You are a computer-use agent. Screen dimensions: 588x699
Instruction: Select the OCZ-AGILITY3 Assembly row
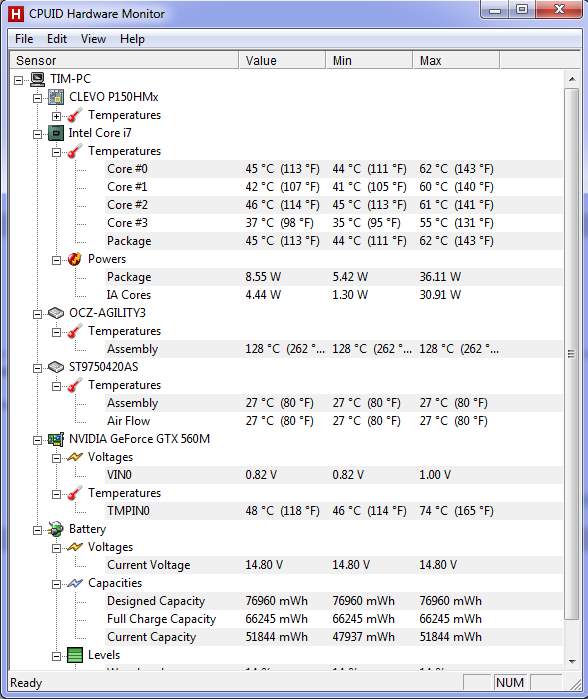(334, 349)
